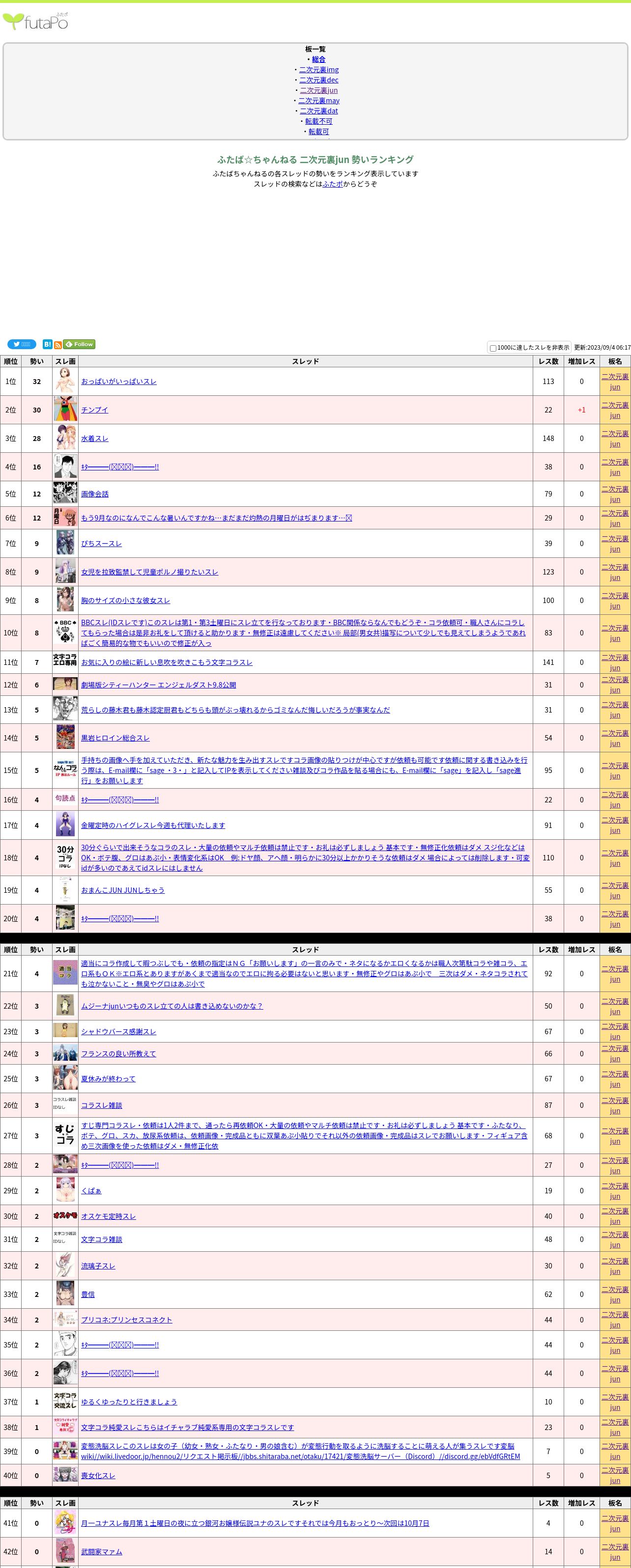
Task: Follow the ふたポ search link in the description
Action: 333,184
